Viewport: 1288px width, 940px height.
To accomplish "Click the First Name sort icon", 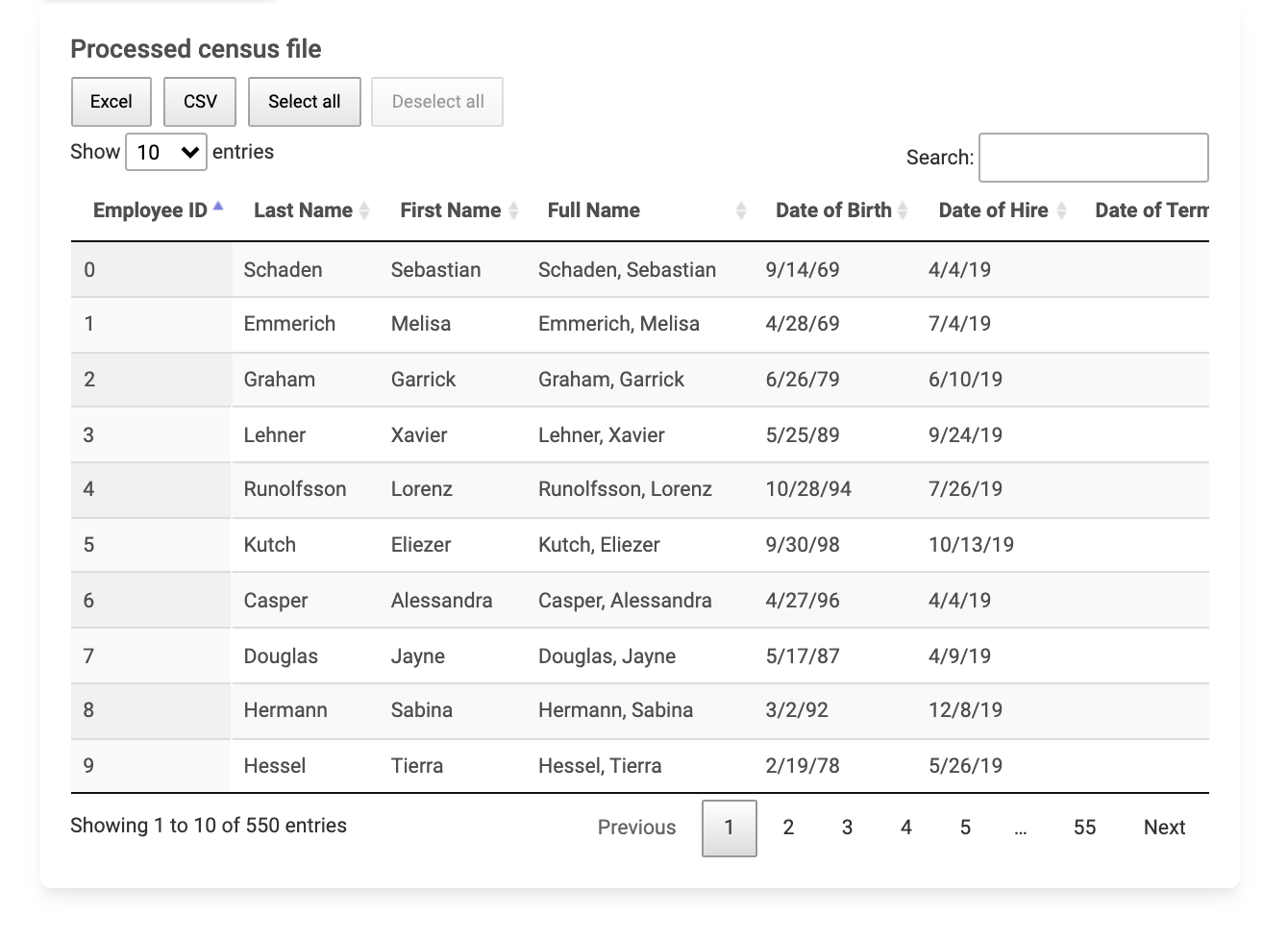I will click(513, 210).
